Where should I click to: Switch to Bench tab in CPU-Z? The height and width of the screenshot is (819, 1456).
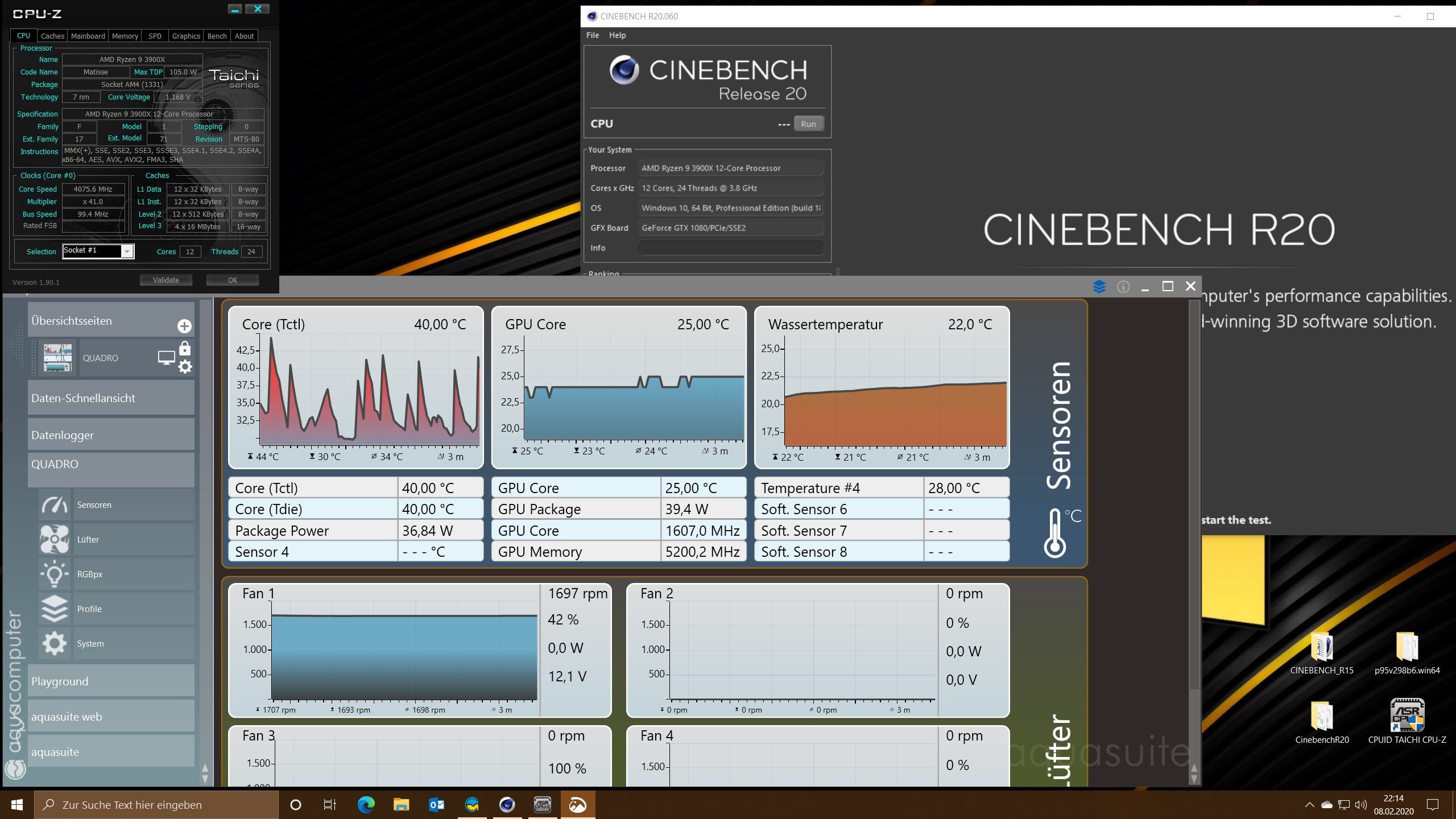coord(217,36)
